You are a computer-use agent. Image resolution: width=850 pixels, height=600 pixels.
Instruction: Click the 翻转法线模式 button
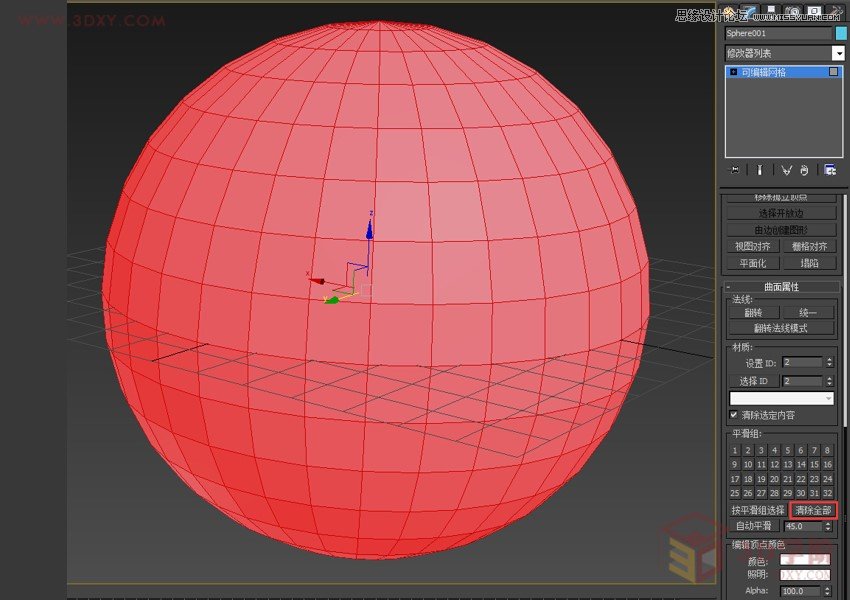pos(783,329)
